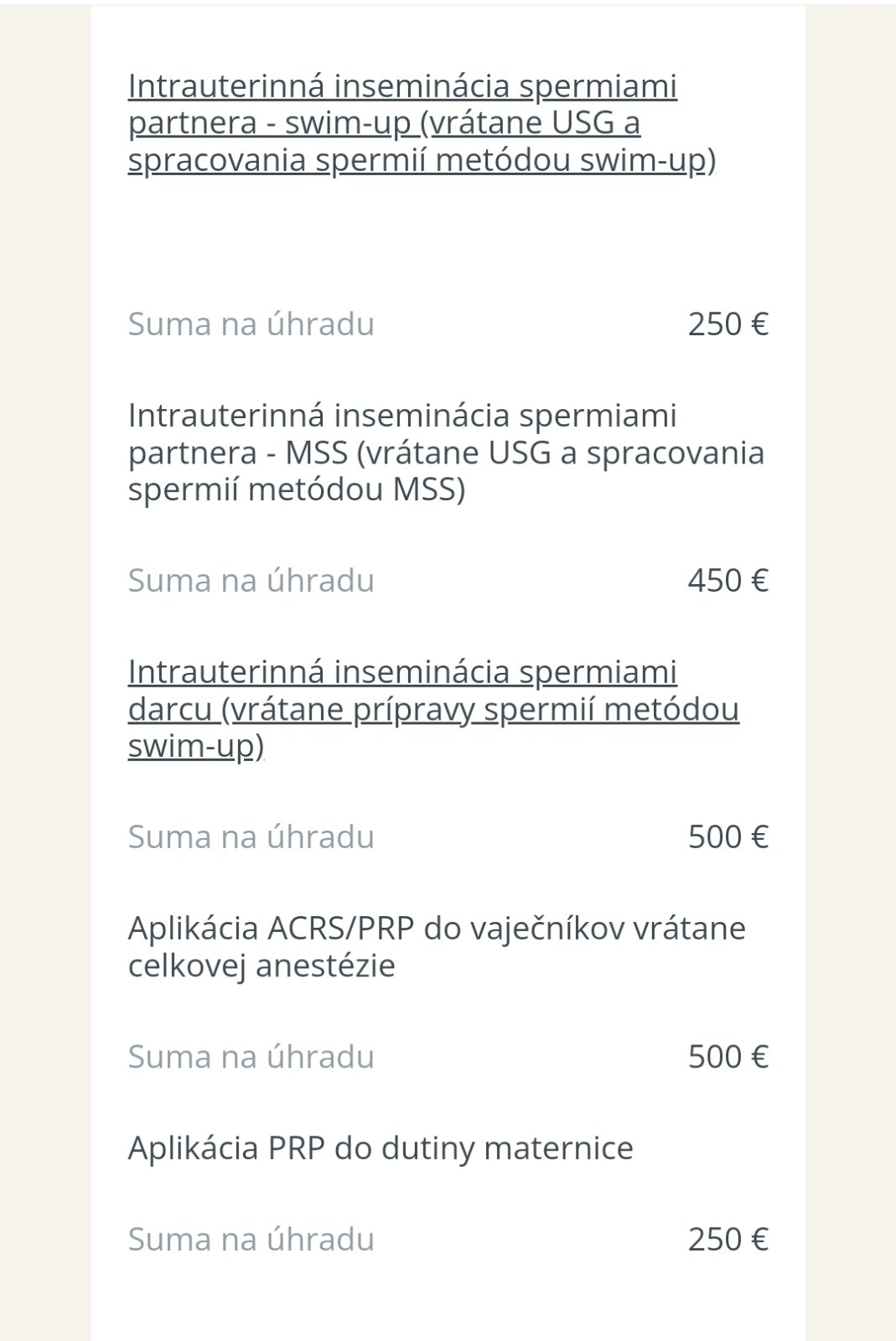
Task: Click the 250 € price for PRP uterine application
Action: coord(728,1239)
